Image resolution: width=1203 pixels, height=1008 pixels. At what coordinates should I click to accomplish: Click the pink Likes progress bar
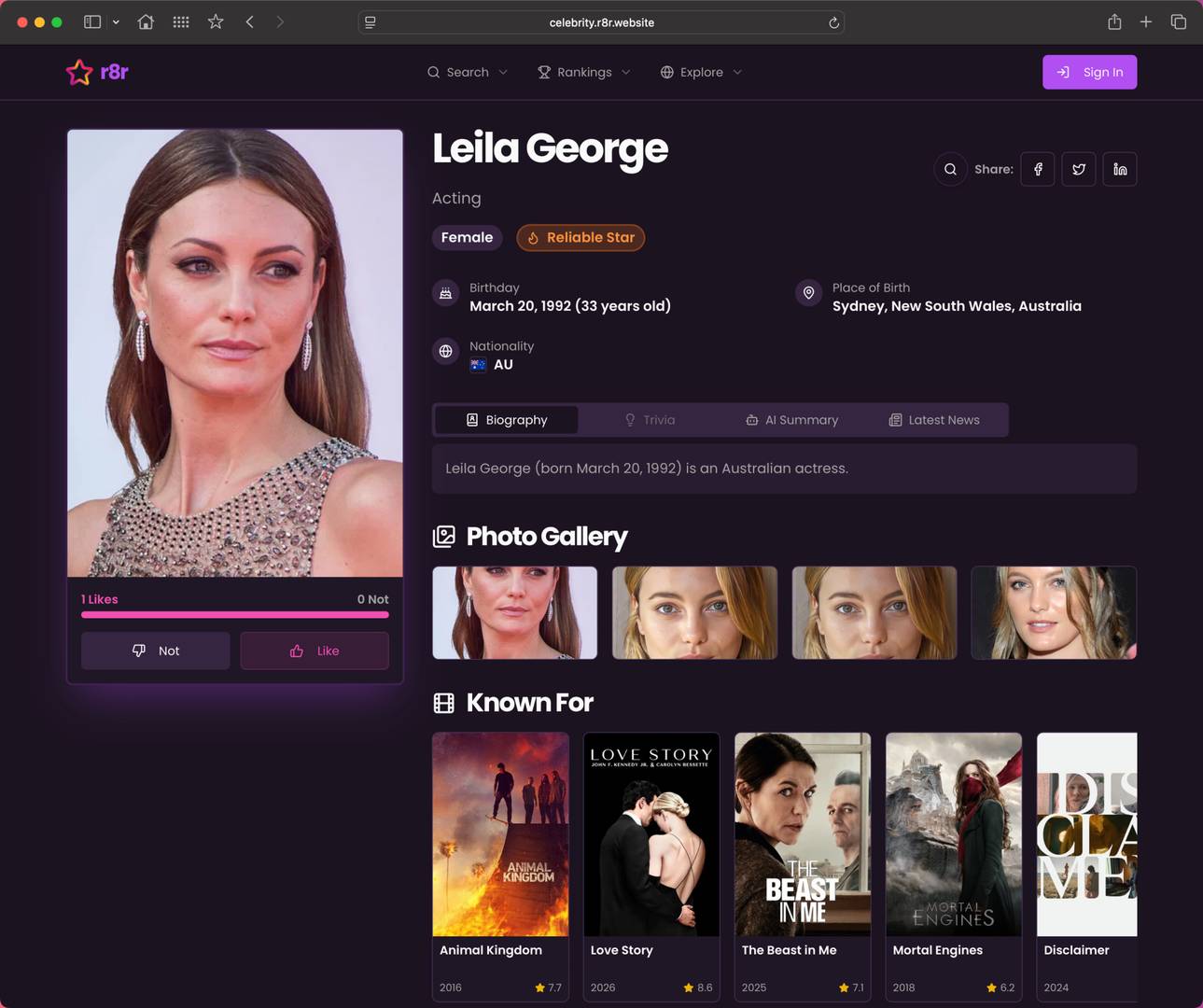[234, 614]
